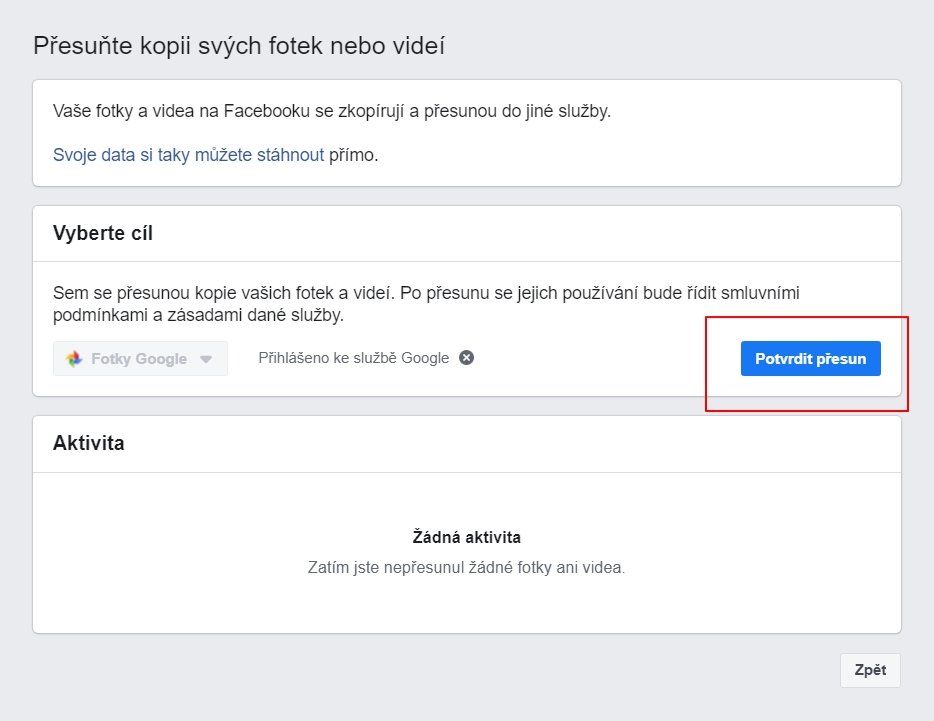Open the Svoje data si taky můžete stáhnout link

[188, 155]
